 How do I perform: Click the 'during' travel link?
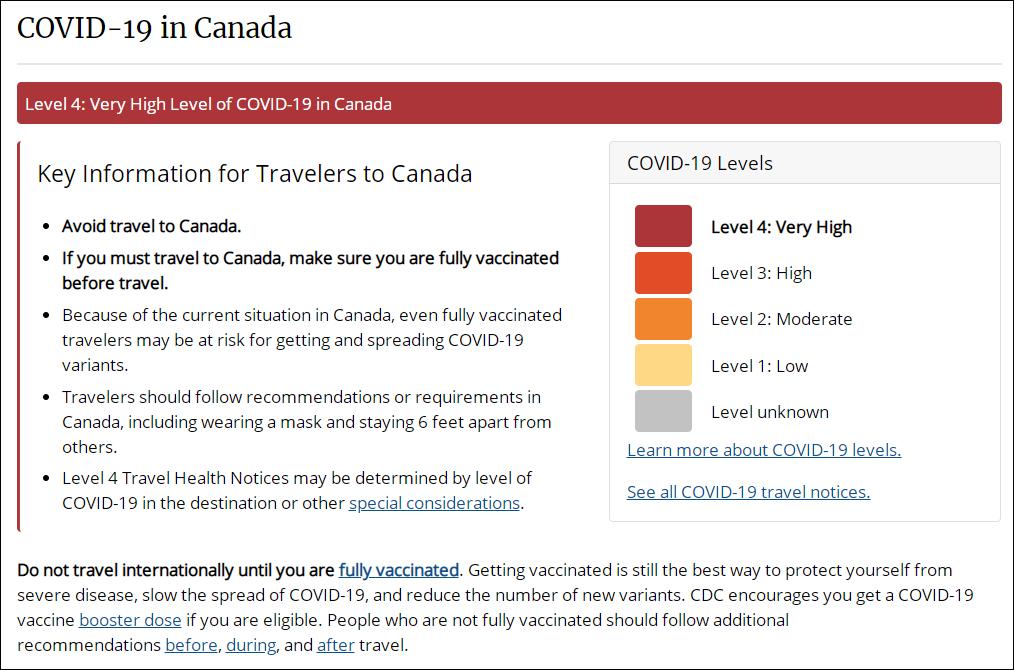pyautogui.click(x=251, y=645)
